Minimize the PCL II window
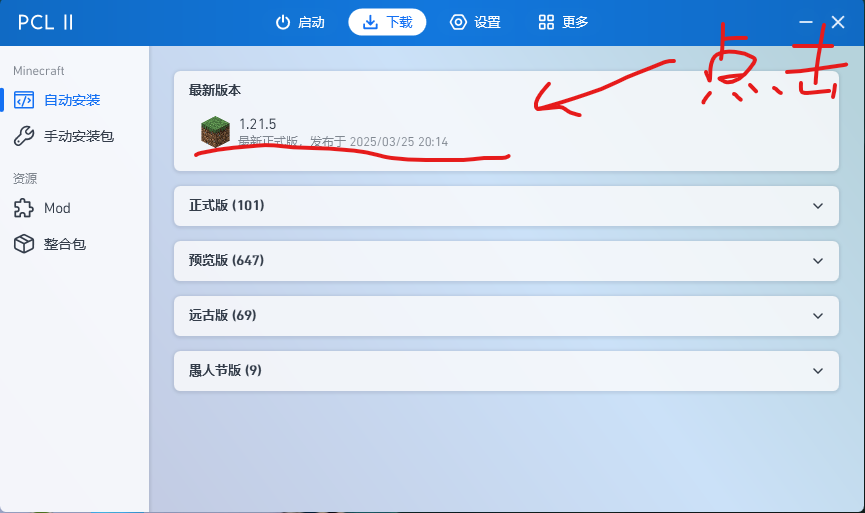Image resolution: width=865 pixels, height=513 pixels. 806,22
